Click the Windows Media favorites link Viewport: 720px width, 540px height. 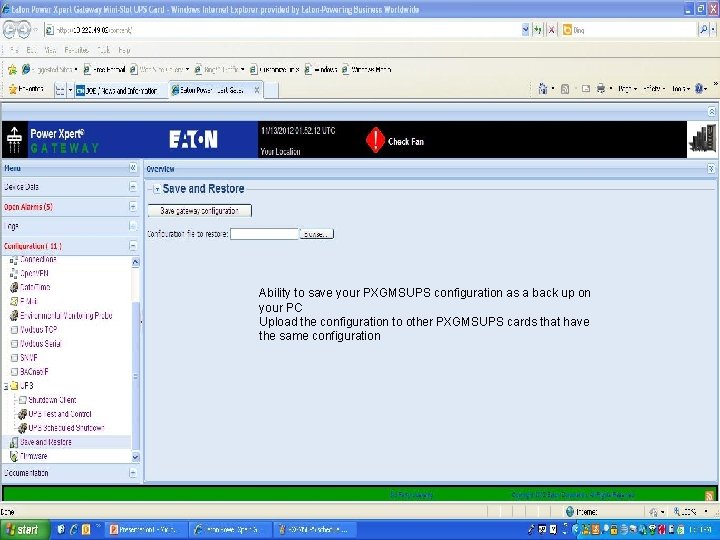click(x=367, y=70)
